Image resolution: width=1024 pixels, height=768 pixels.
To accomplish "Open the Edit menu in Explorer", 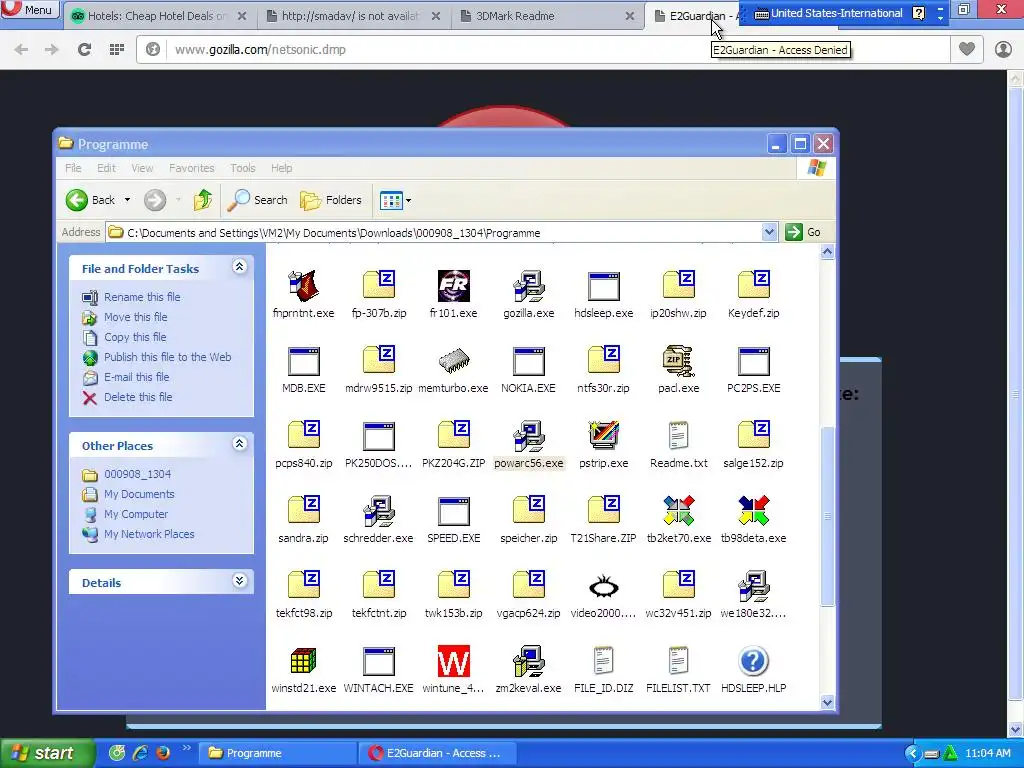I will point(106,168).
